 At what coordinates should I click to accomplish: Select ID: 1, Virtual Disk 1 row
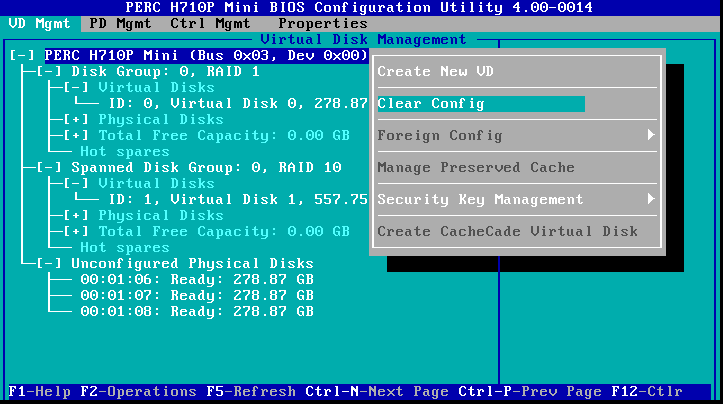pyautogui.click(x=238, y=200)
